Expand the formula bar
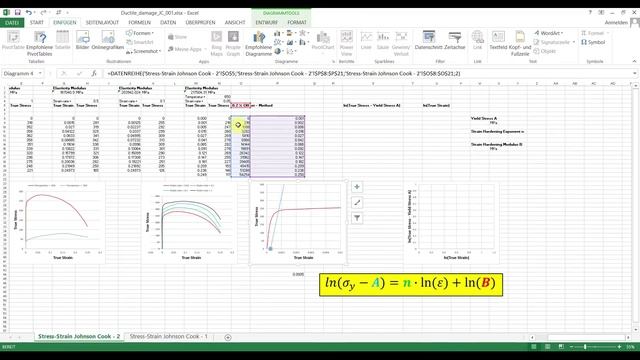 [x=635, y=73]
